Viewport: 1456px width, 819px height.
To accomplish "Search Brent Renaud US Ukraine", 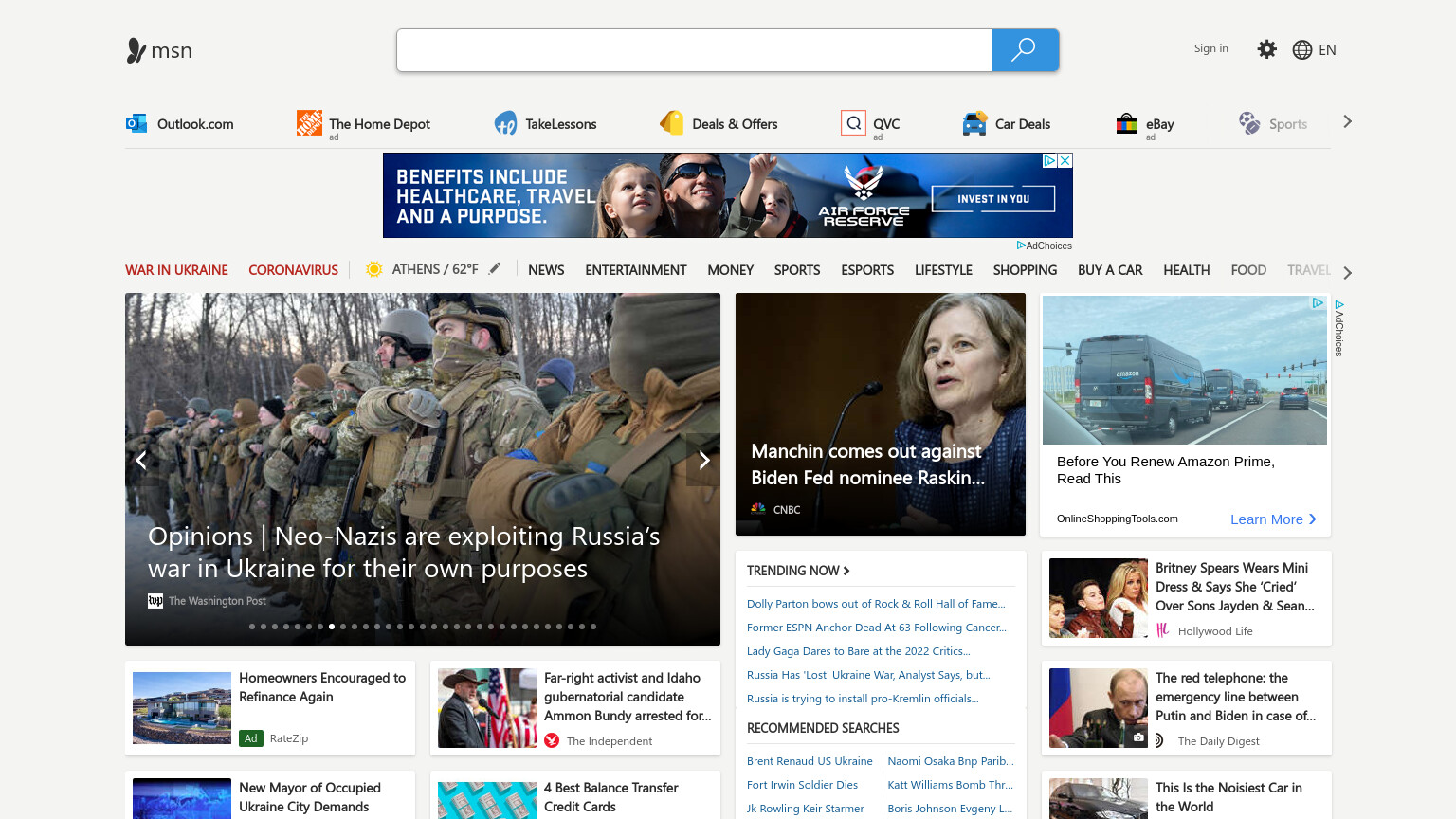I will [x=810, y=761].
